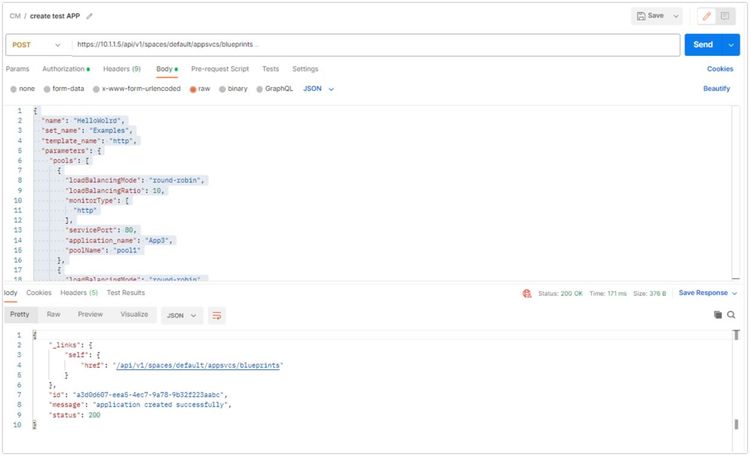The width and height of the screenshot is (750, 456).
Task: Open the Test Results tab
Action: coord(126,293)
